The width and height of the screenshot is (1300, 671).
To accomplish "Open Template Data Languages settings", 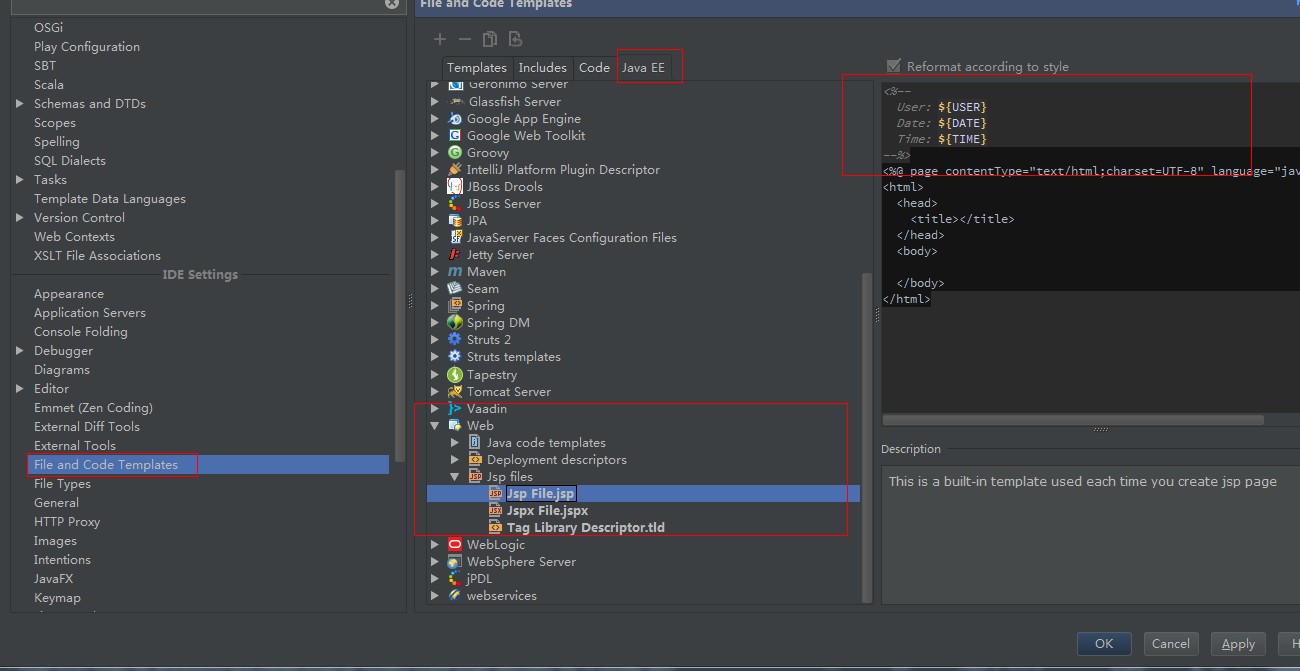I will point(110,198).
